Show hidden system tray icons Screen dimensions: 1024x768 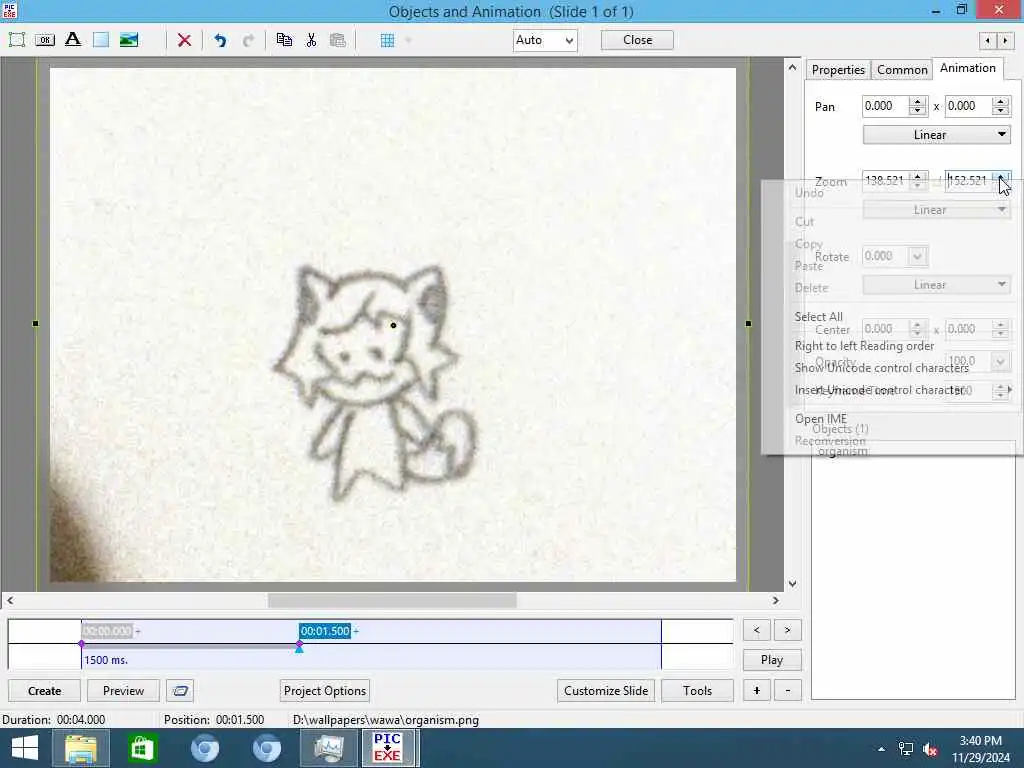pos(882,749)
